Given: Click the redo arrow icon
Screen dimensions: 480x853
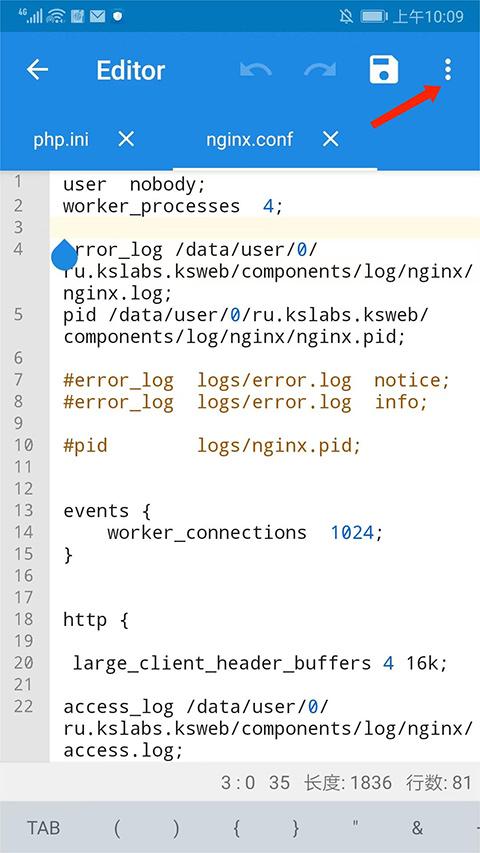Looking at the screenshot, I should (321, 70).
